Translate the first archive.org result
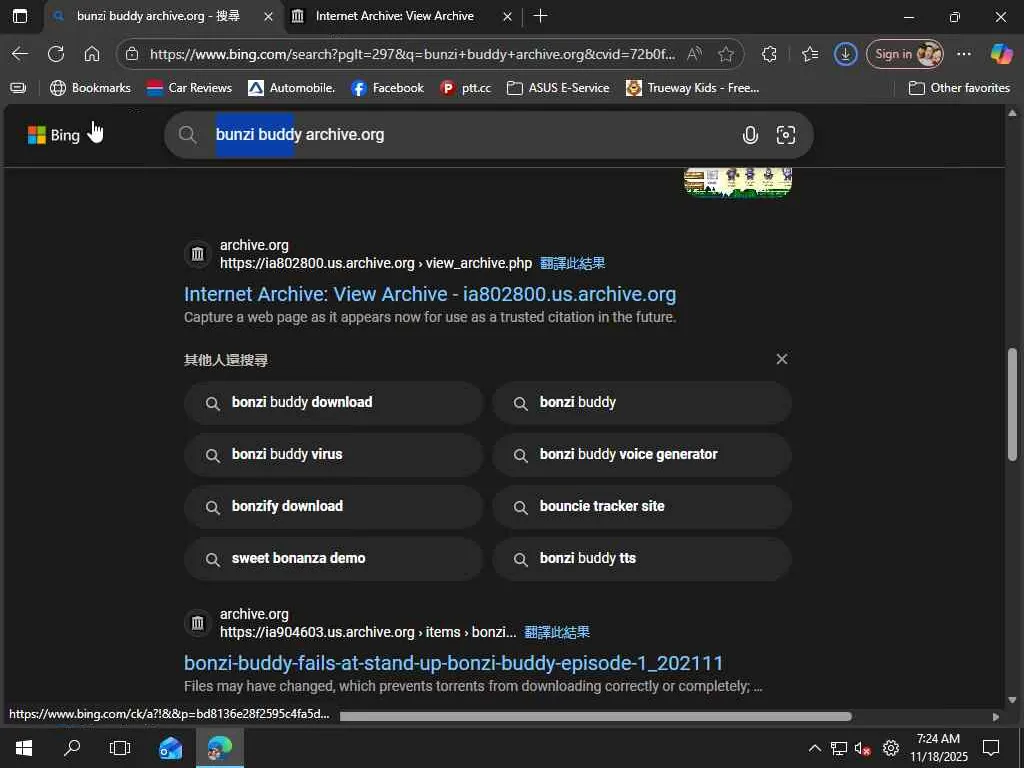This screenshot has width=1024, height=768. [x=572, y=263]
